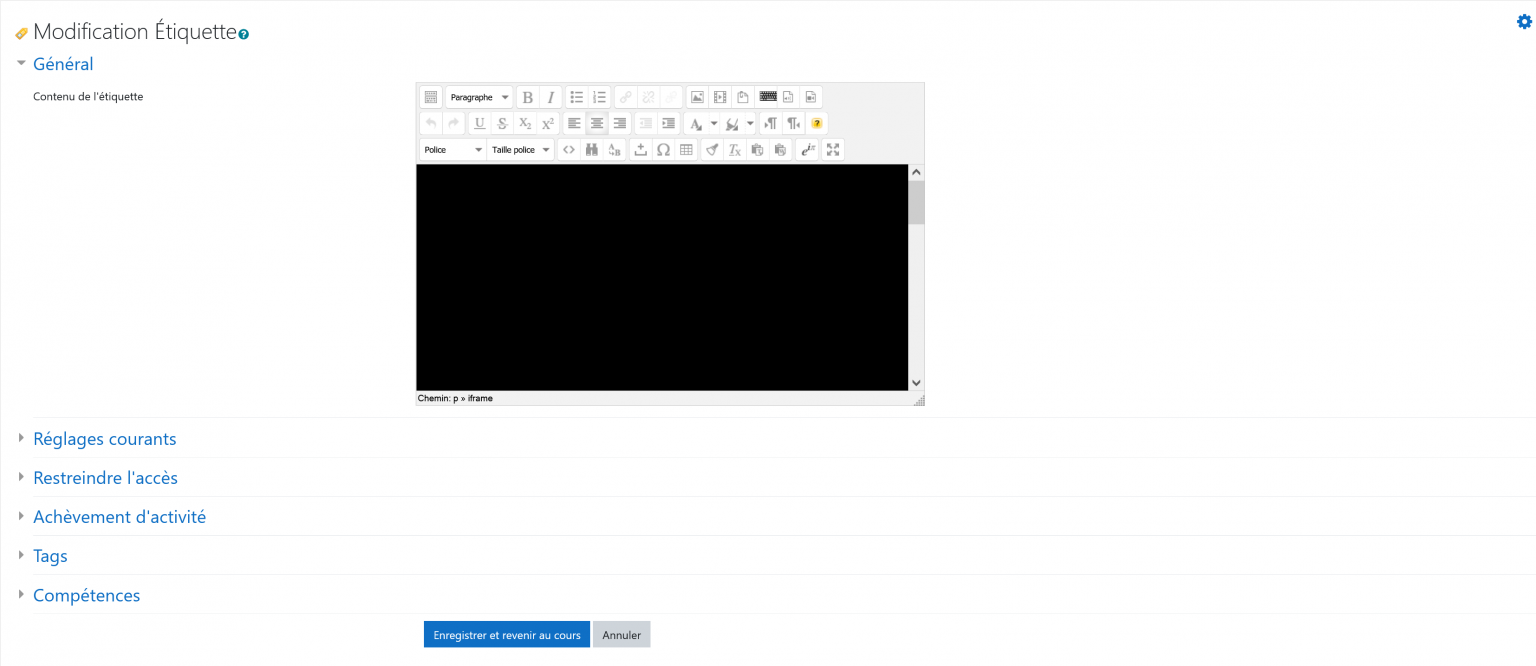Click inside the black editor content area
Screen dimensions: 1536x666
[662, 277]
